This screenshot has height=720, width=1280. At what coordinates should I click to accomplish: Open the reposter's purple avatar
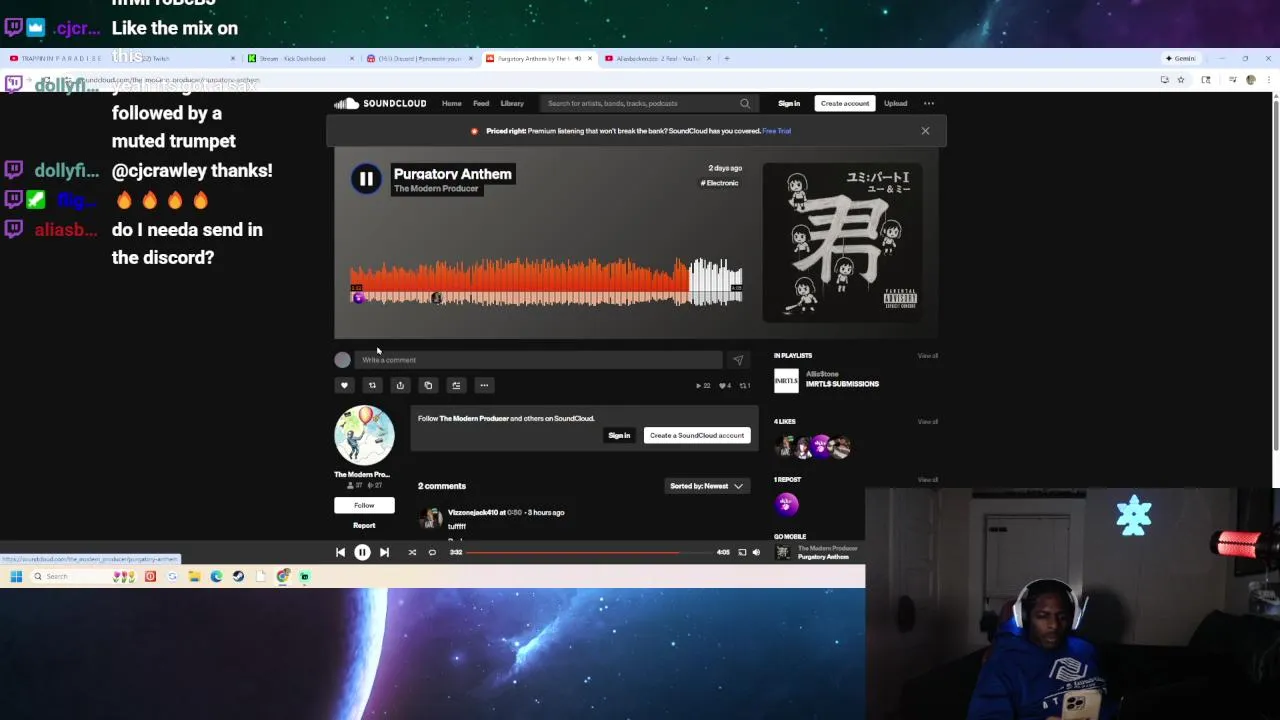pyautogui.click(x=786, y=504)
